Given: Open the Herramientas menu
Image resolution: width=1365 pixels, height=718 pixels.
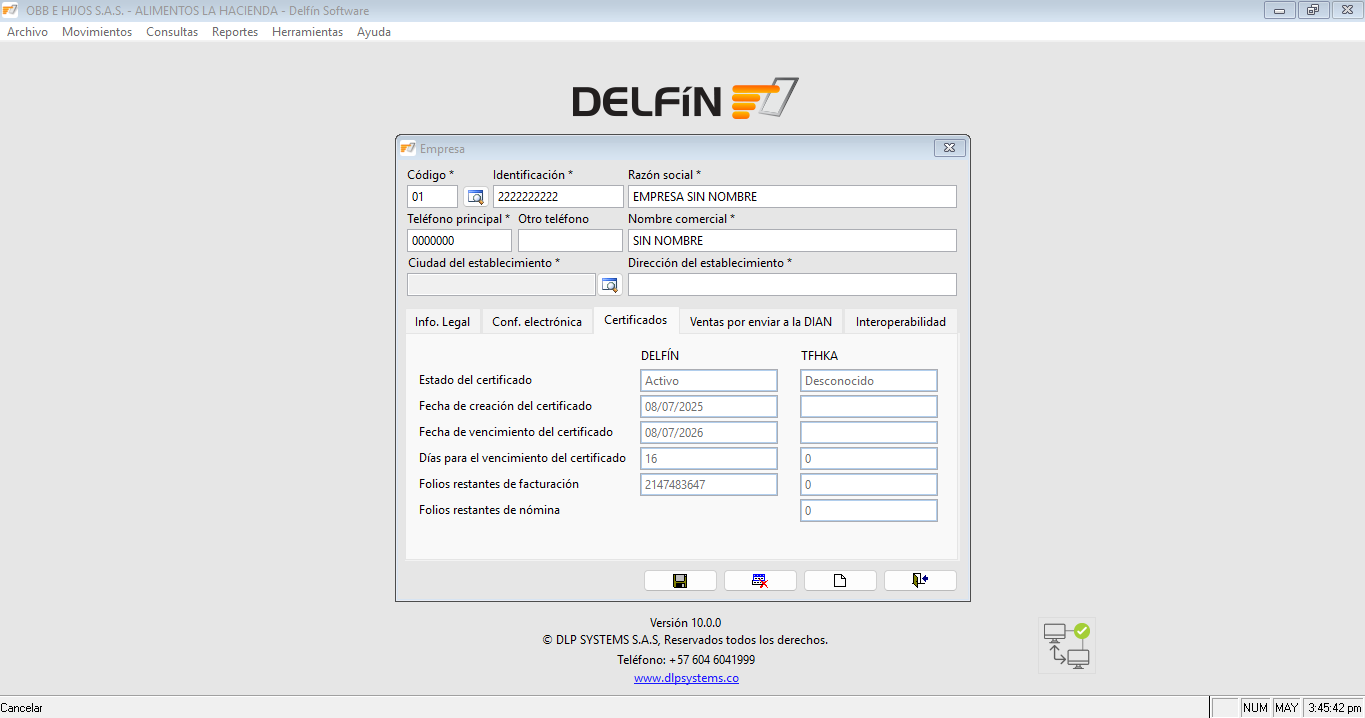Looking at the screenshot, I should click(x=307, y=32).
